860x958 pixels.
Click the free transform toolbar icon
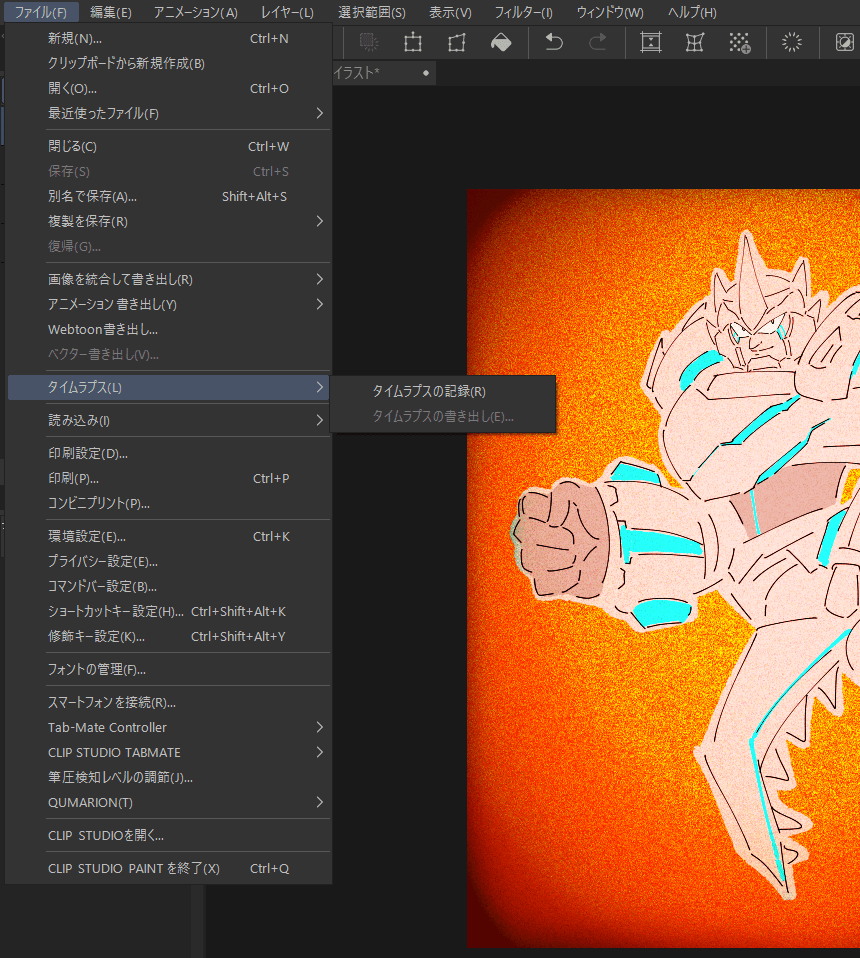[x=456, y=43]
